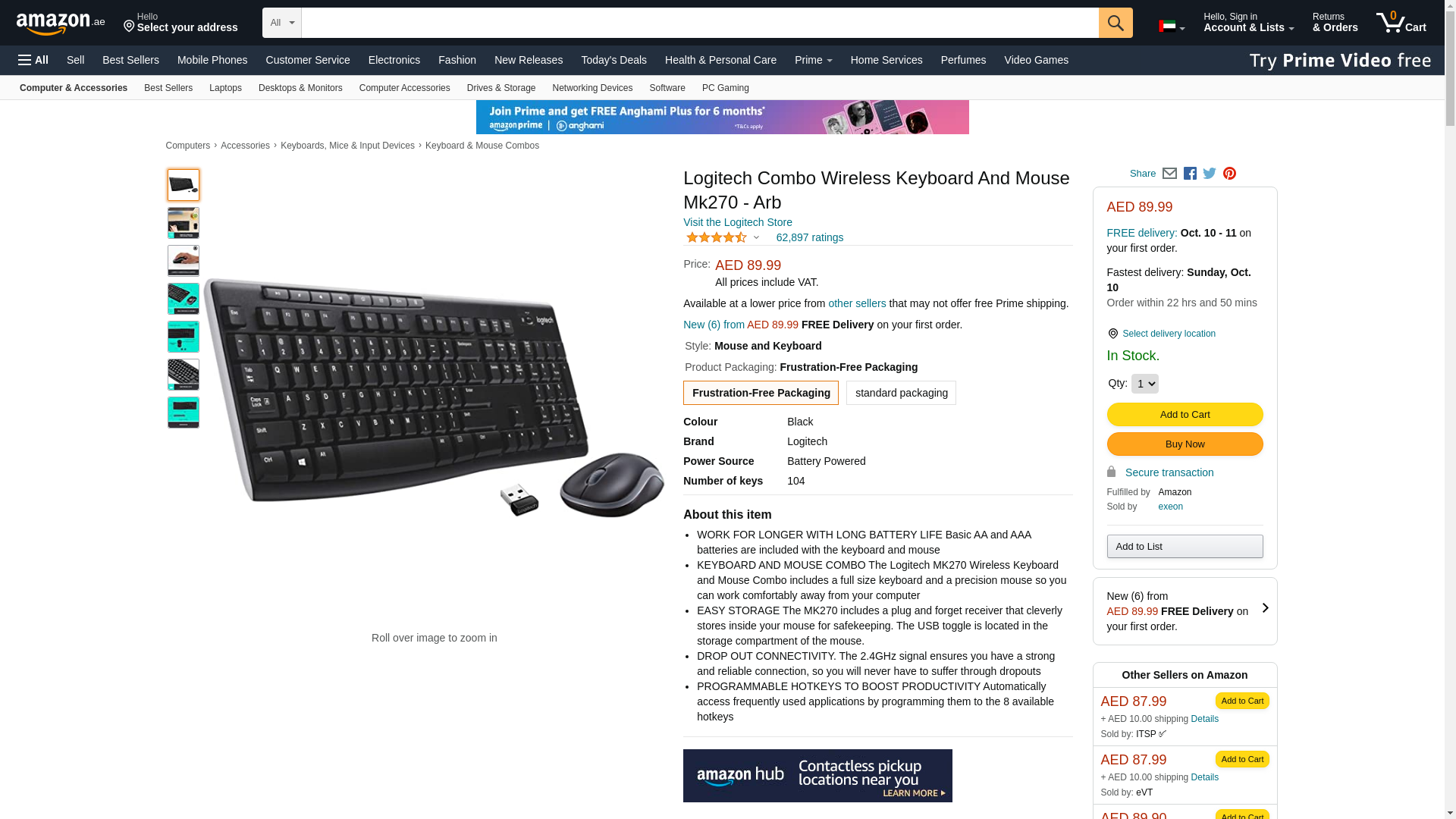The height and width of the screenshot is (819, 1456).
Task: Select Frustration-Free Packaging option
Action: [761, 393]
